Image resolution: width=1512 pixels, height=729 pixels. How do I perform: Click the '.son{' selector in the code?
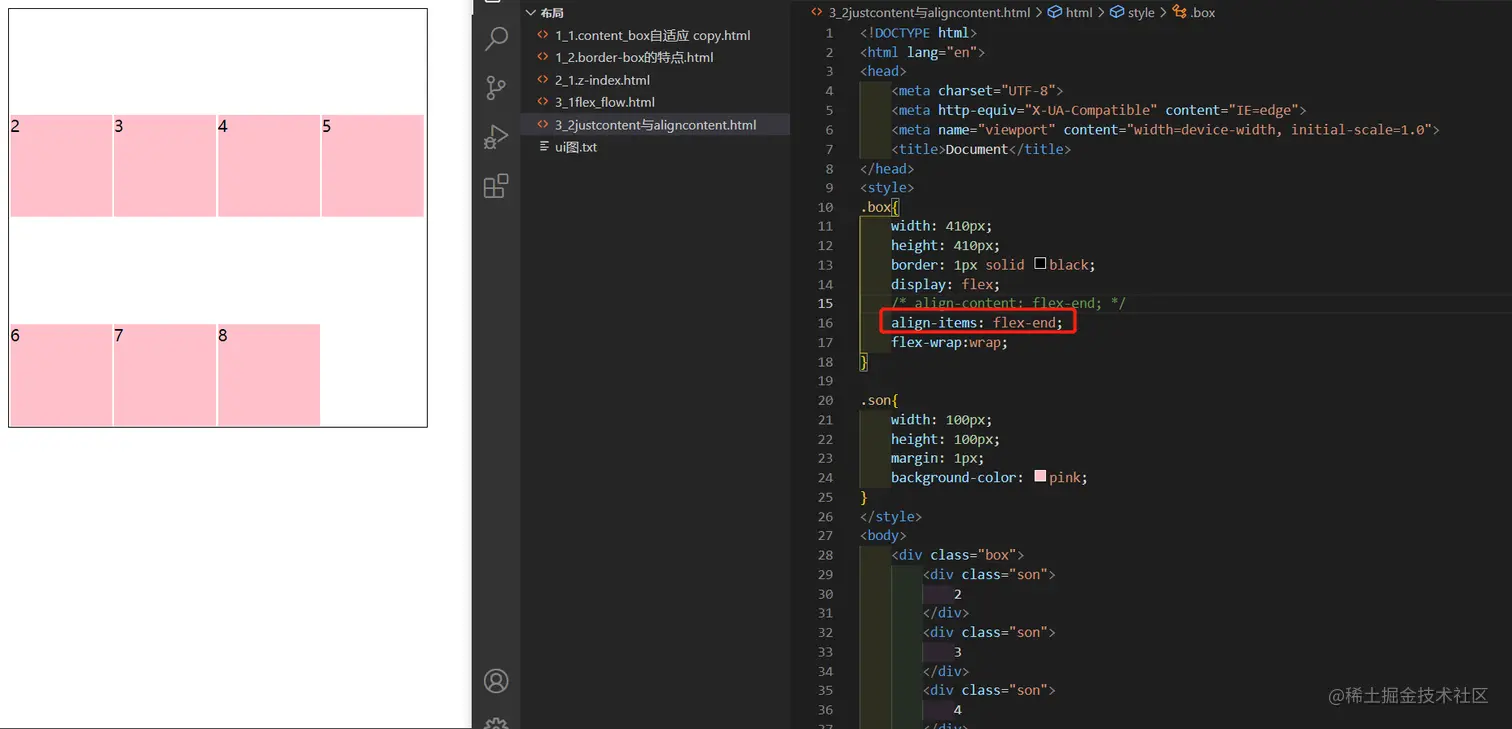coord(880,400)
